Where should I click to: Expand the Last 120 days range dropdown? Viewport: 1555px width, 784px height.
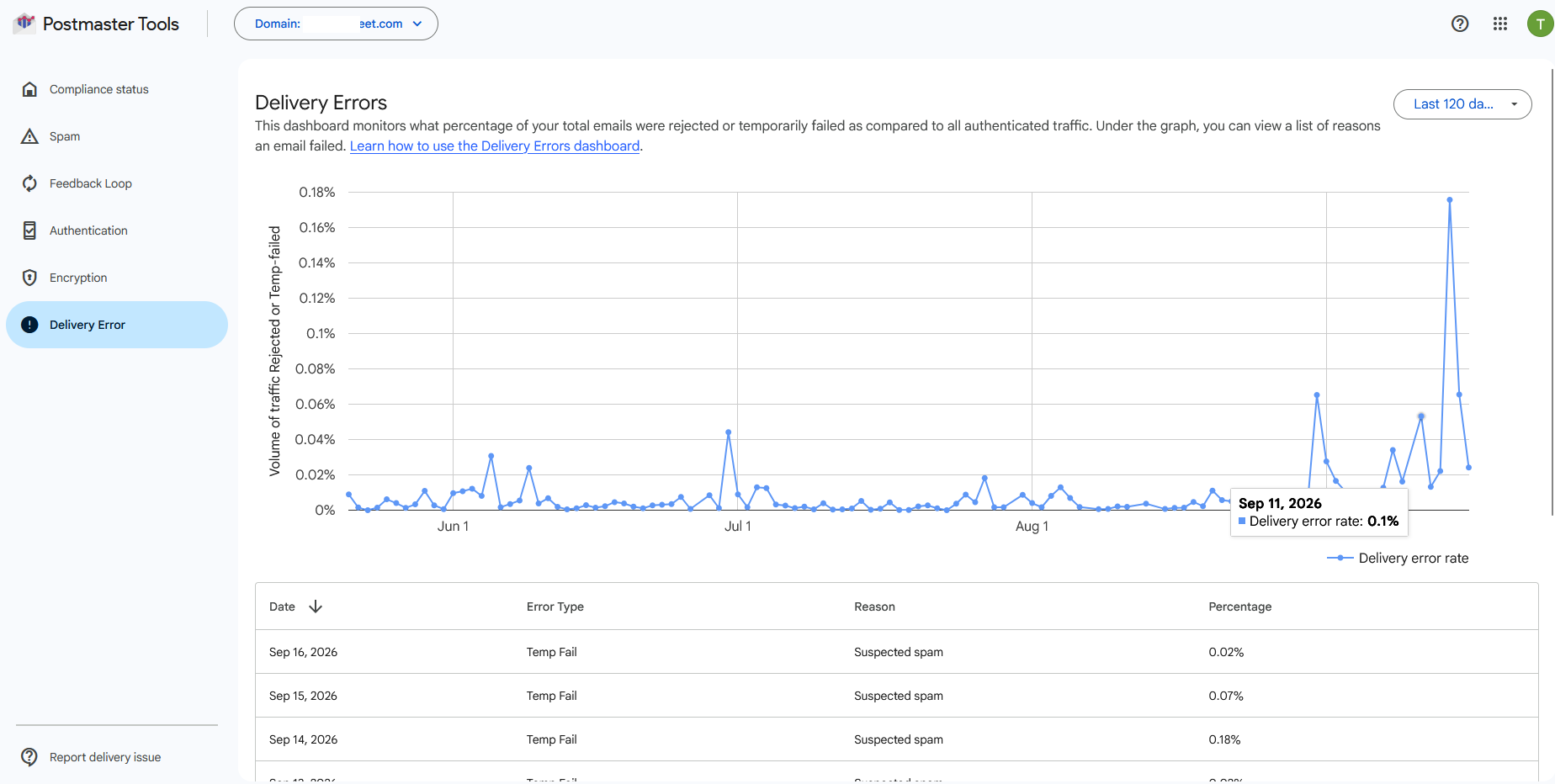pyautogui.click(x=1462, y=104)
